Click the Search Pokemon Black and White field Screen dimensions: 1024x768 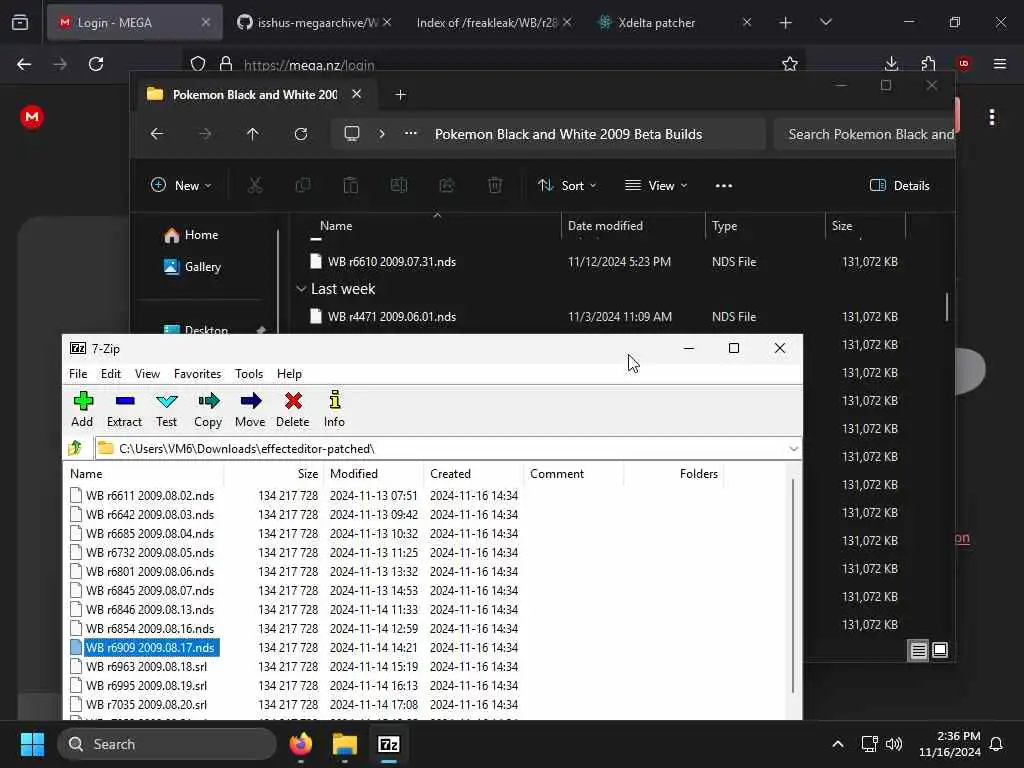865,134
